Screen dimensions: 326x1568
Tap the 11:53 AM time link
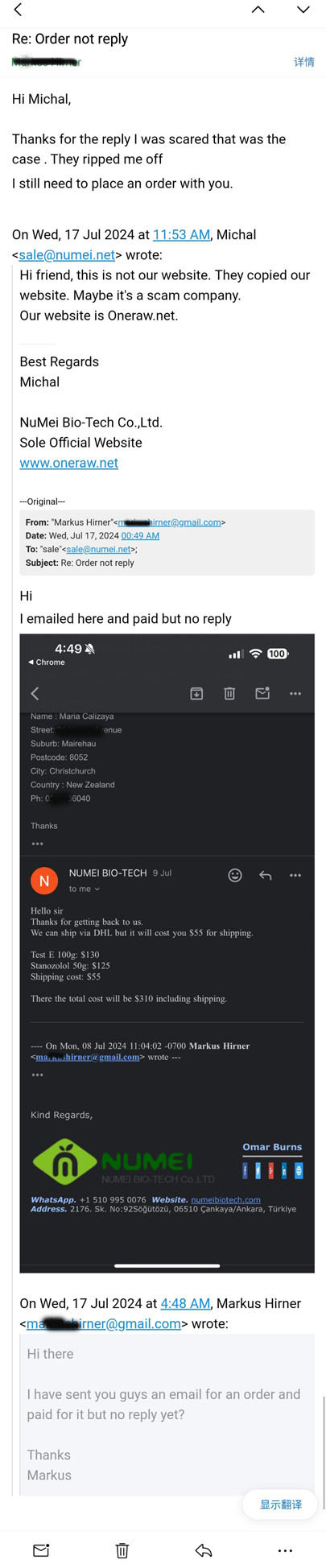point(181,235)
